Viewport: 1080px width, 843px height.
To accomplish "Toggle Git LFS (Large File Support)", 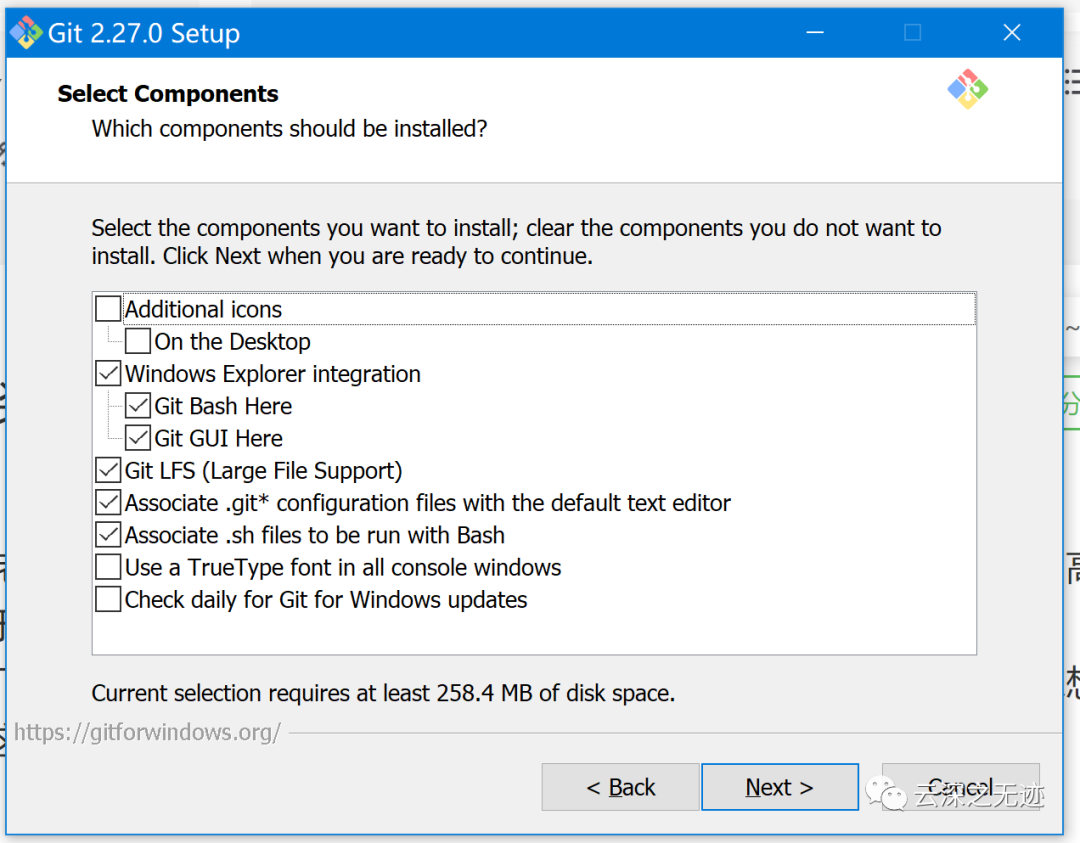I will [108, 470].
